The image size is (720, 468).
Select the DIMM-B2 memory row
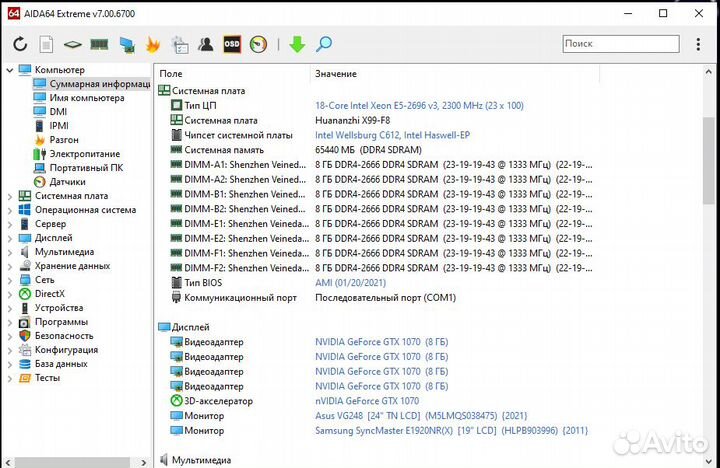pyautogui.click(x=381, y=209)
